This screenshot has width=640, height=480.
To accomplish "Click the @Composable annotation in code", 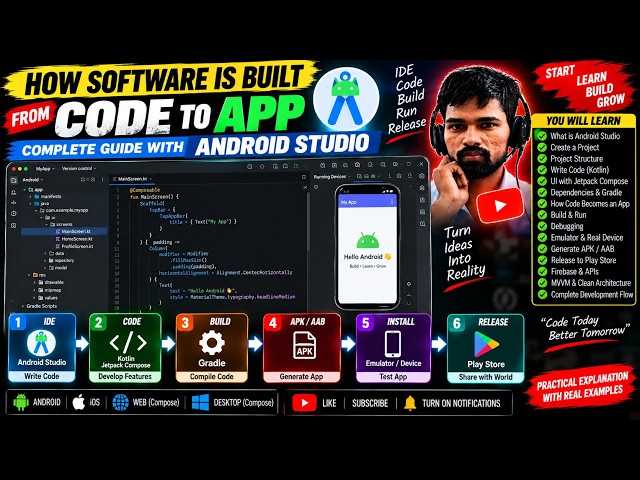I will point(145,190).
